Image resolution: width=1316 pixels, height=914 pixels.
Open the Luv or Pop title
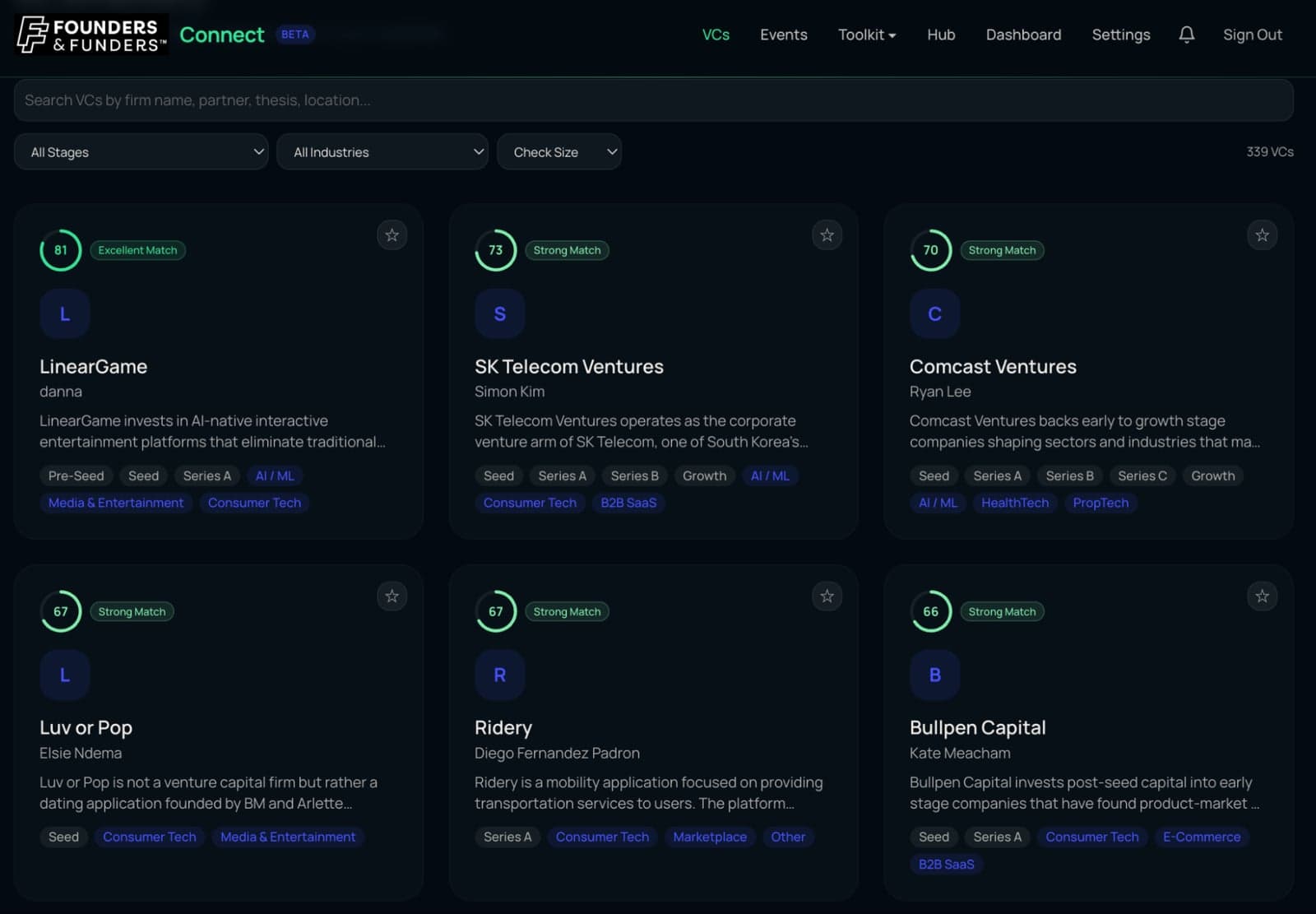point(86,728)
